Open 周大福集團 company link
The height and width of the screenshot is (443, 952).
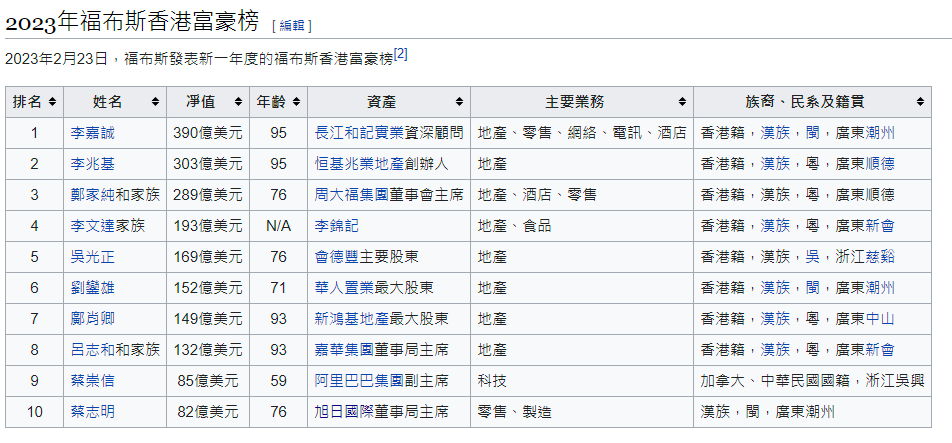[352, 195]
